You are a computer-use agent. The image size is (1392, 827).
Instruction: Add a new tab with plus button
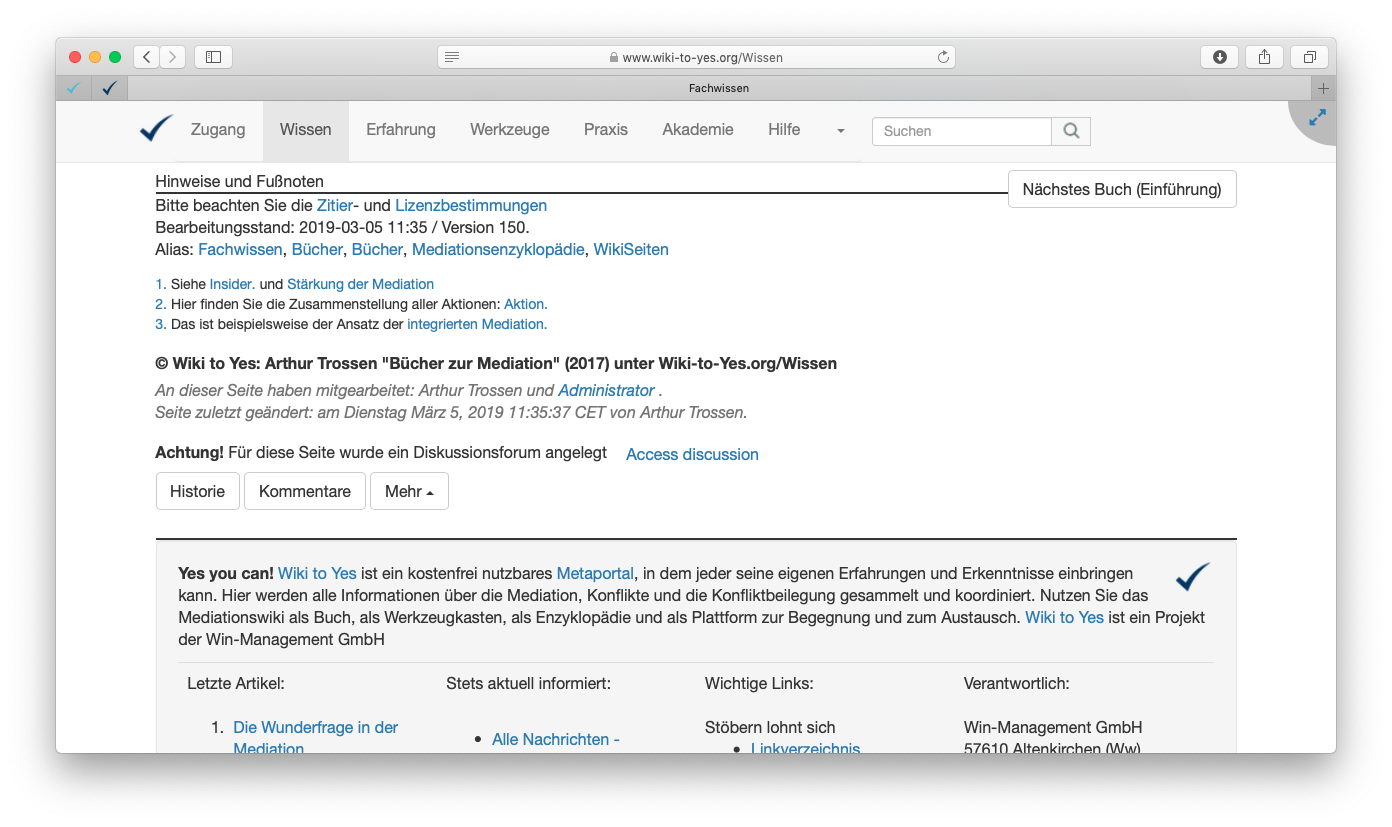1323,88
